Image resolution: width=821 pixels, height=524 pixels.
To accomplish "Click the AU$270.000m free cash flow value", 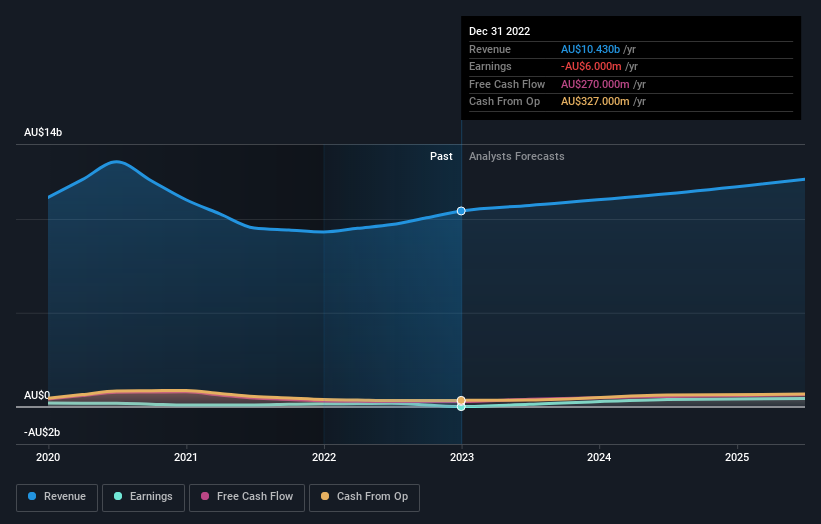I will tap(595, 84).
